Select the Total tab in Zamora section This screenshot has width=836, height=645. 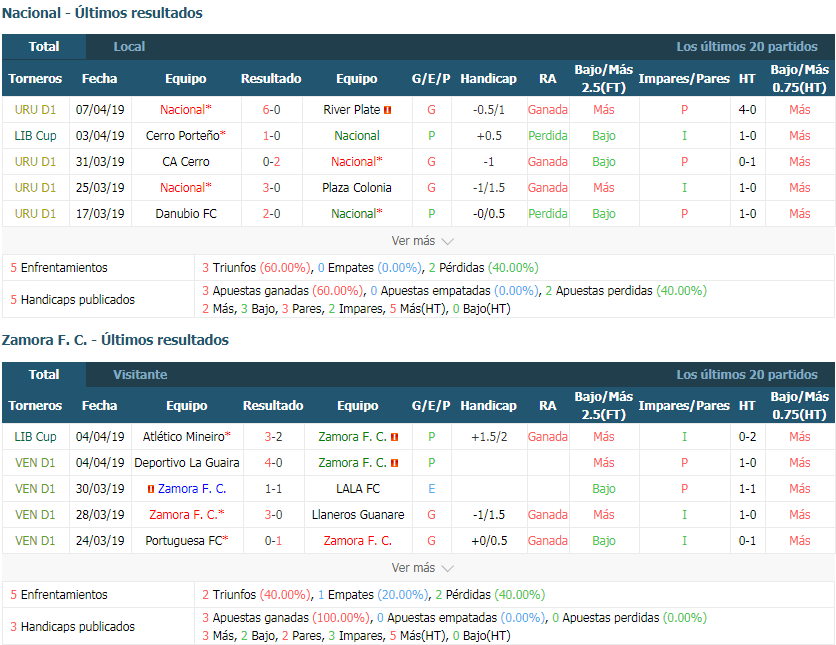pyautogui.click(x=44, y=375)
